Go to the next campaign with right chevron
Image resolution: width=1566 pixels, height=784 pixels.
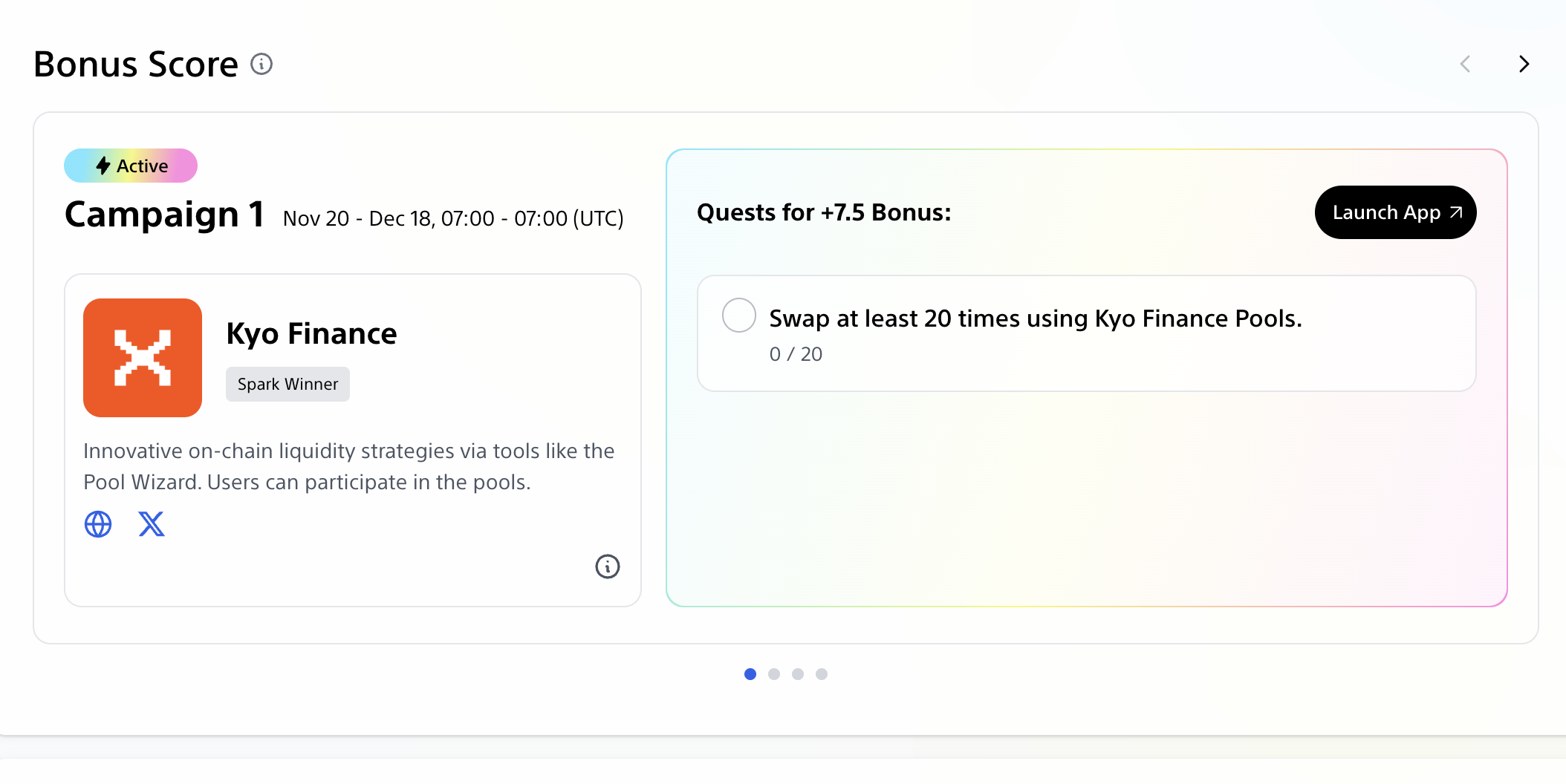tap(1524, 65)
